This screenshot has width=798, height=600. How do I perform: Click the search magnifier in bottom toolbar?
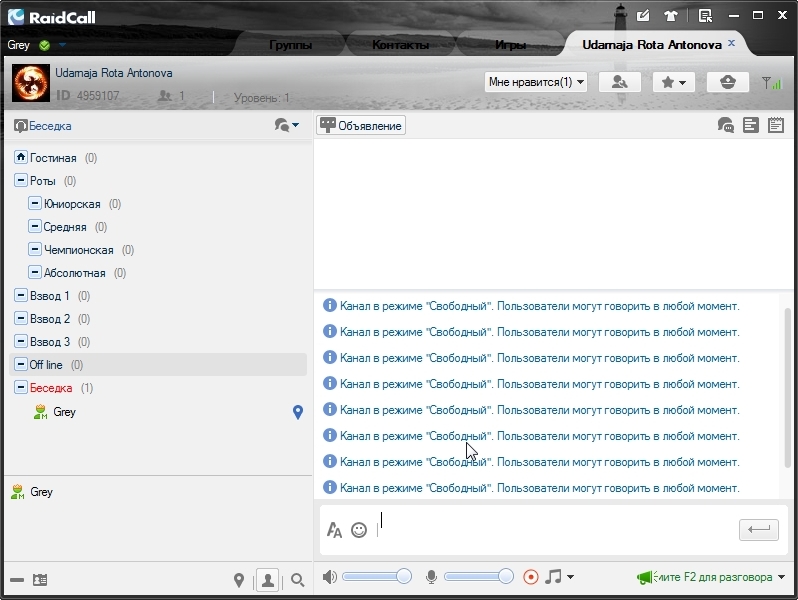pos(297,580)
